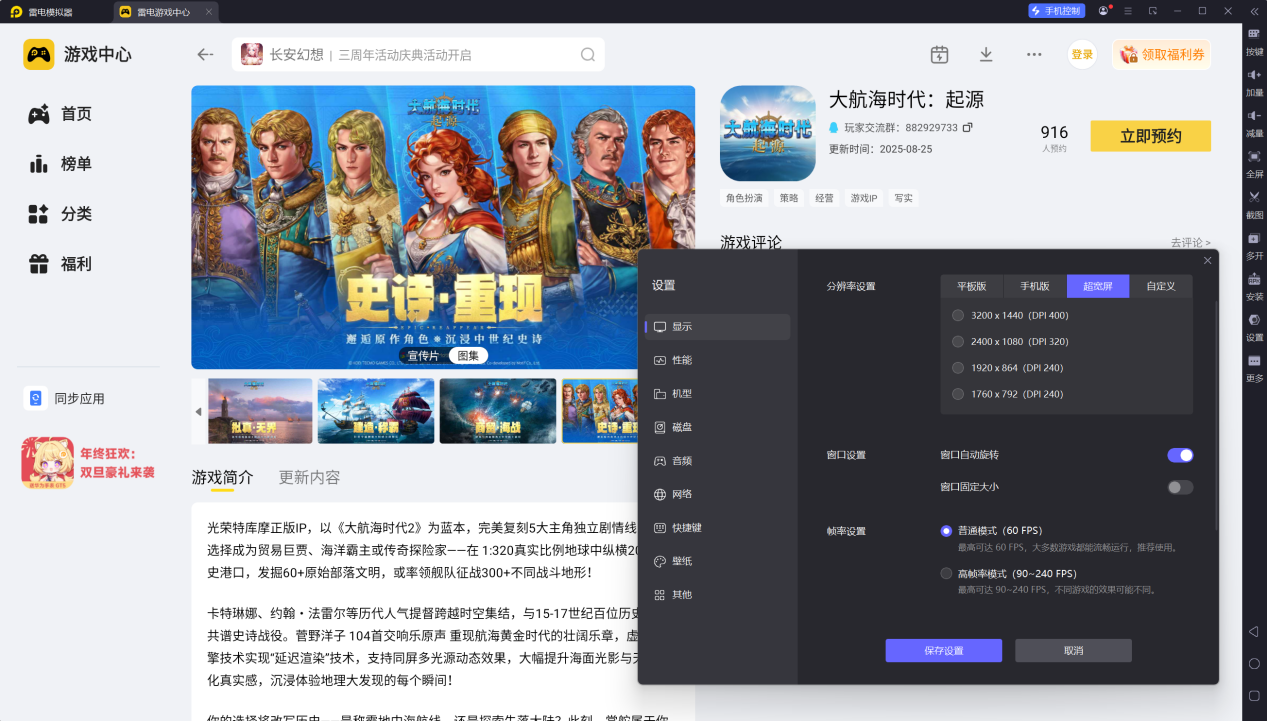
Task: Take a screenshot with 截图 scissors icon
Action: [1254, 205]
